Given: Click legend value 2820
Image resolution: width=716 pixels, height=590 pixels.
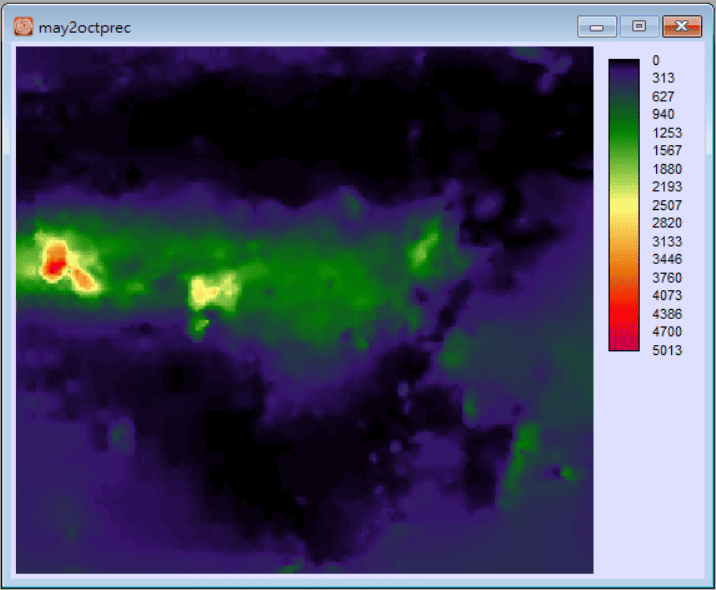Looking at the screenshot, I should pyautogui.click(x=667, y=223).
